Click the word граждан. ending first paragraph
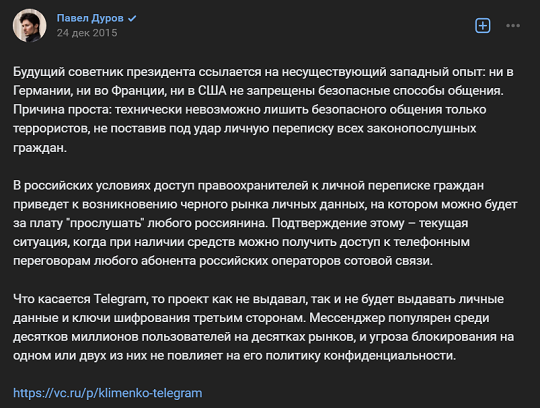The width and height of the screenshot is (540, 408). (x=40, y=148)
